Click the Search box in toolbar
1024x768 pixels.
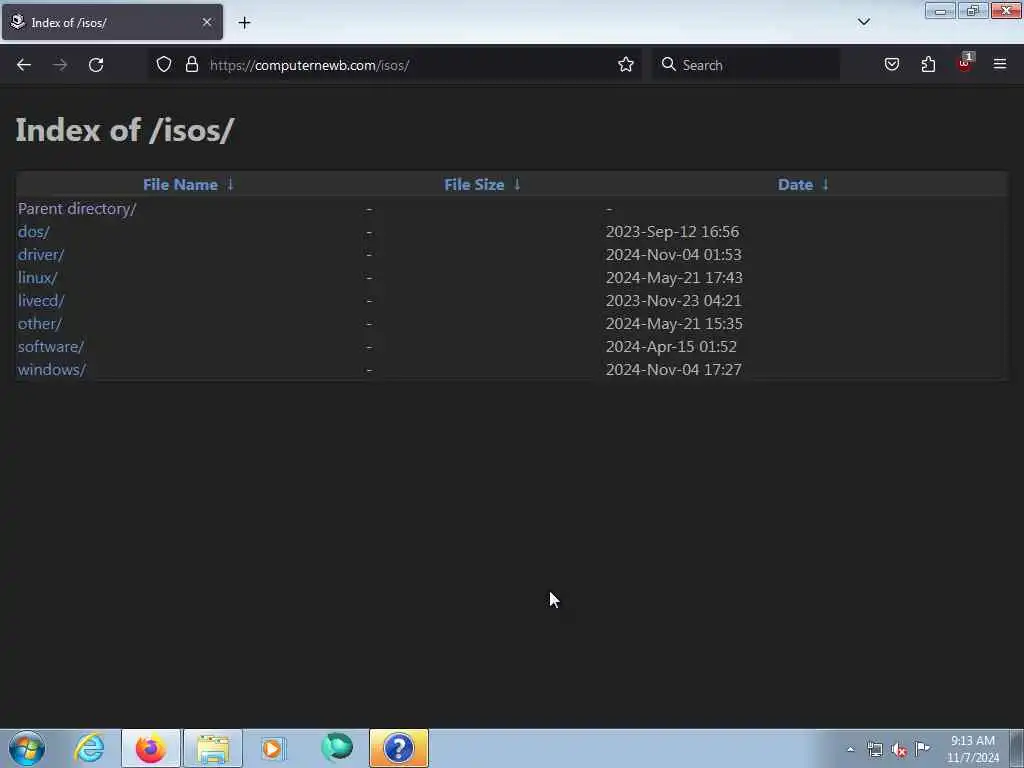coord(746,65)
